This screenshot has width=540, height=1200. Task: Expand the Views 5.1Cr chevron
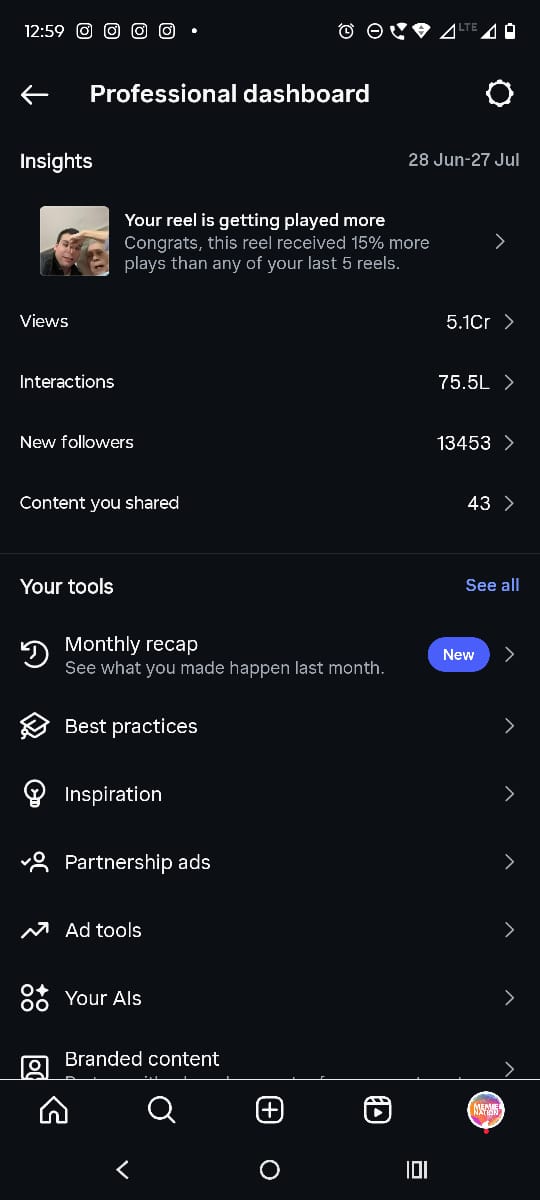509,322
